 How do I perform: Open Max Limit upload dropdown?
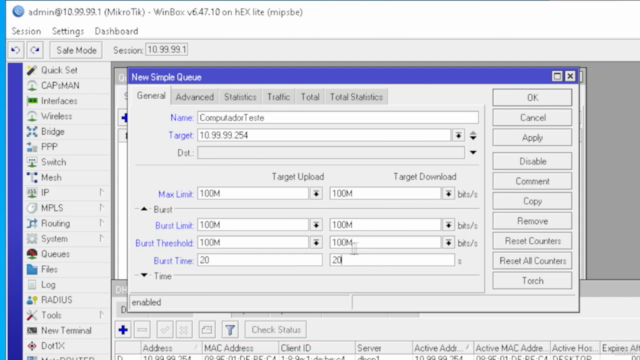point(316,194)
